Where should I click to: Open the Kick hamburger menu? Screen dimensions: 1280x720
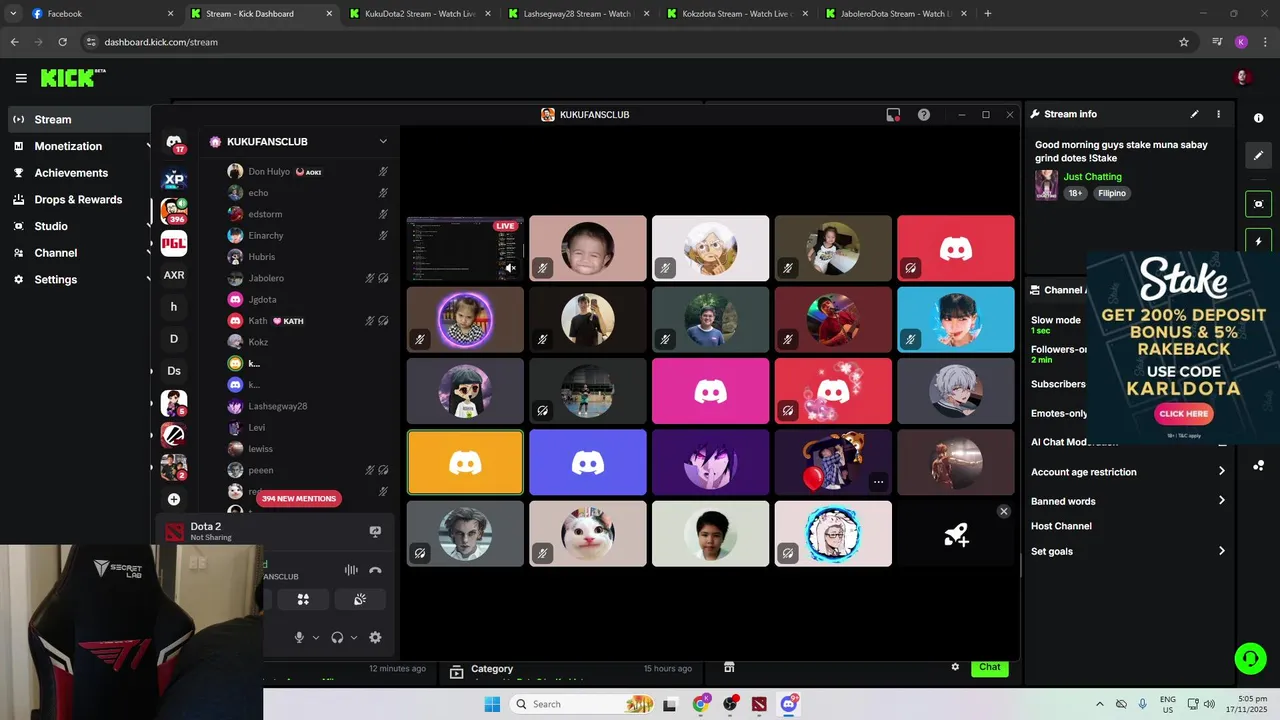[21, 78]
